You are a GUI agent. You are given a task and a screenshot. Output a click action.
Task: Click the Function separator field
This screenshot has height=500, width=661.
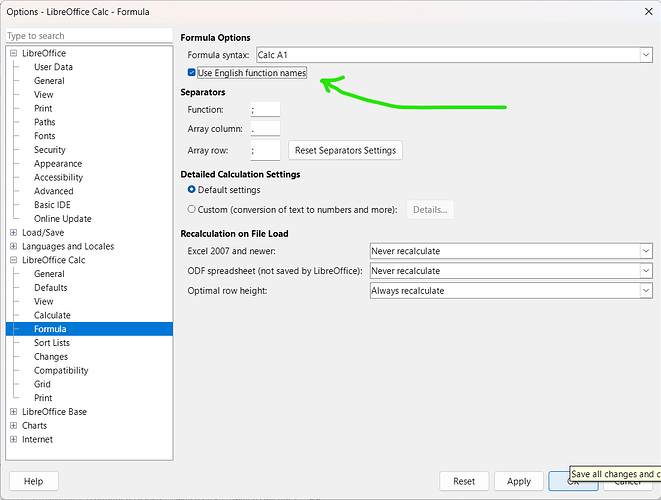point(265,110)
